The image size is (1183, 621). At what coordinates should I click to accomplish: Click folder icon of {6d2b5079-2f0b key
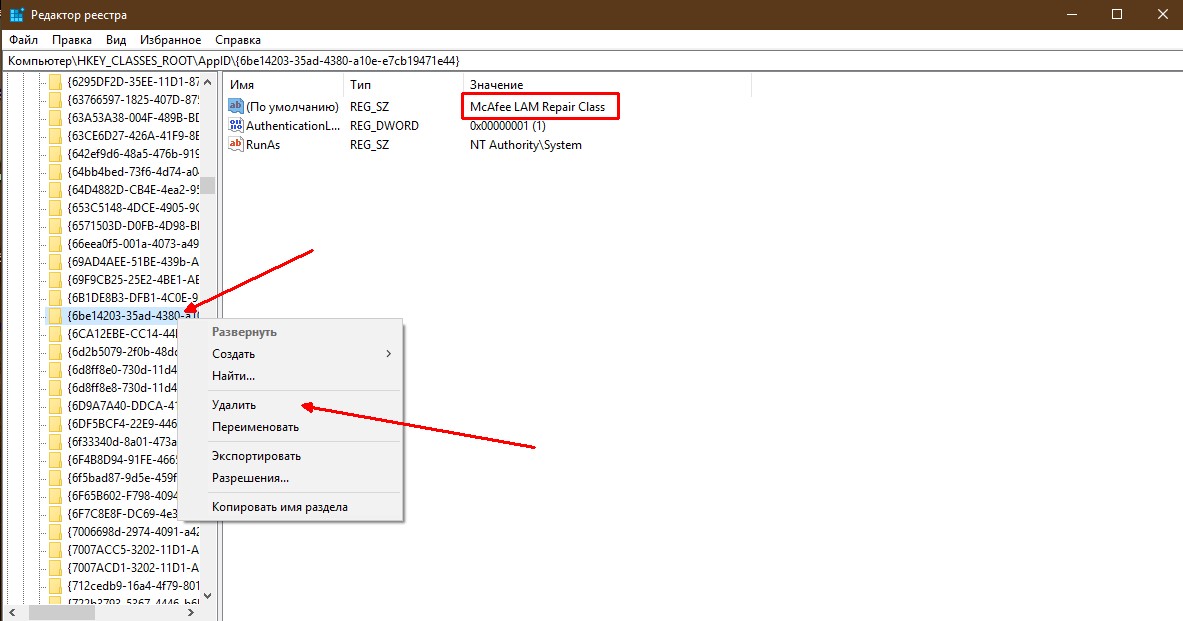click(x=55, y=352)
